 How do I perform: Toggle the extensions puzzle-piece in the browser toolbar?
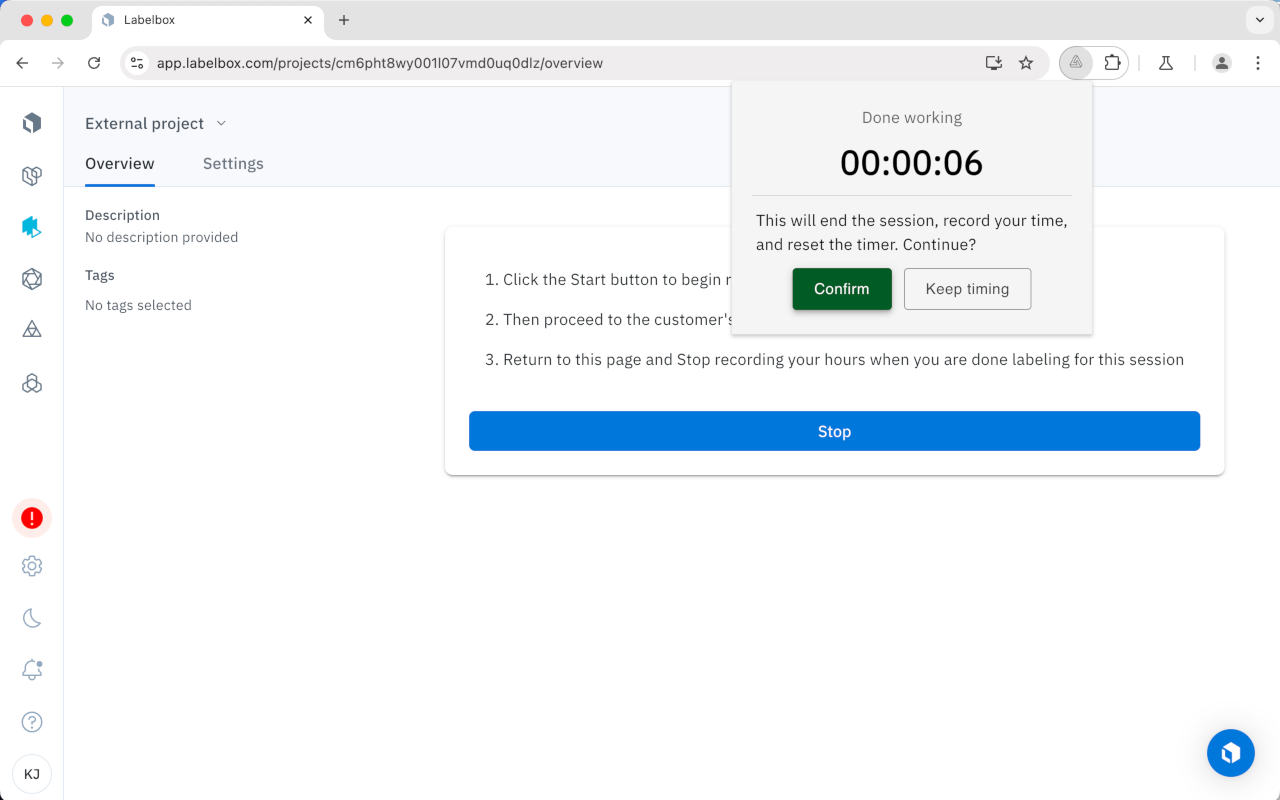coord(1113,62)
